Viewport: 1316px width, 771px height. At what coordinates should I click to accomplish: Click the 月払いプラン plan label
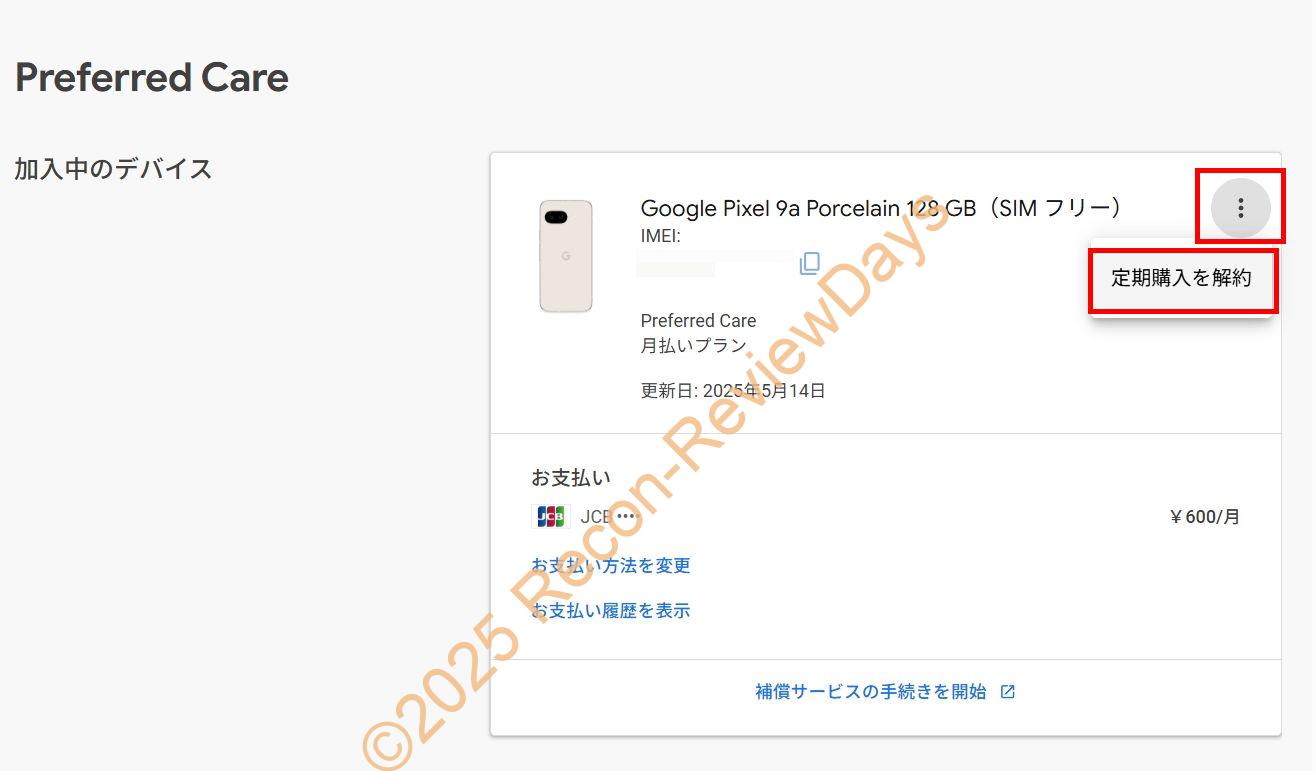pyautogui.click(x=694, y=346)
